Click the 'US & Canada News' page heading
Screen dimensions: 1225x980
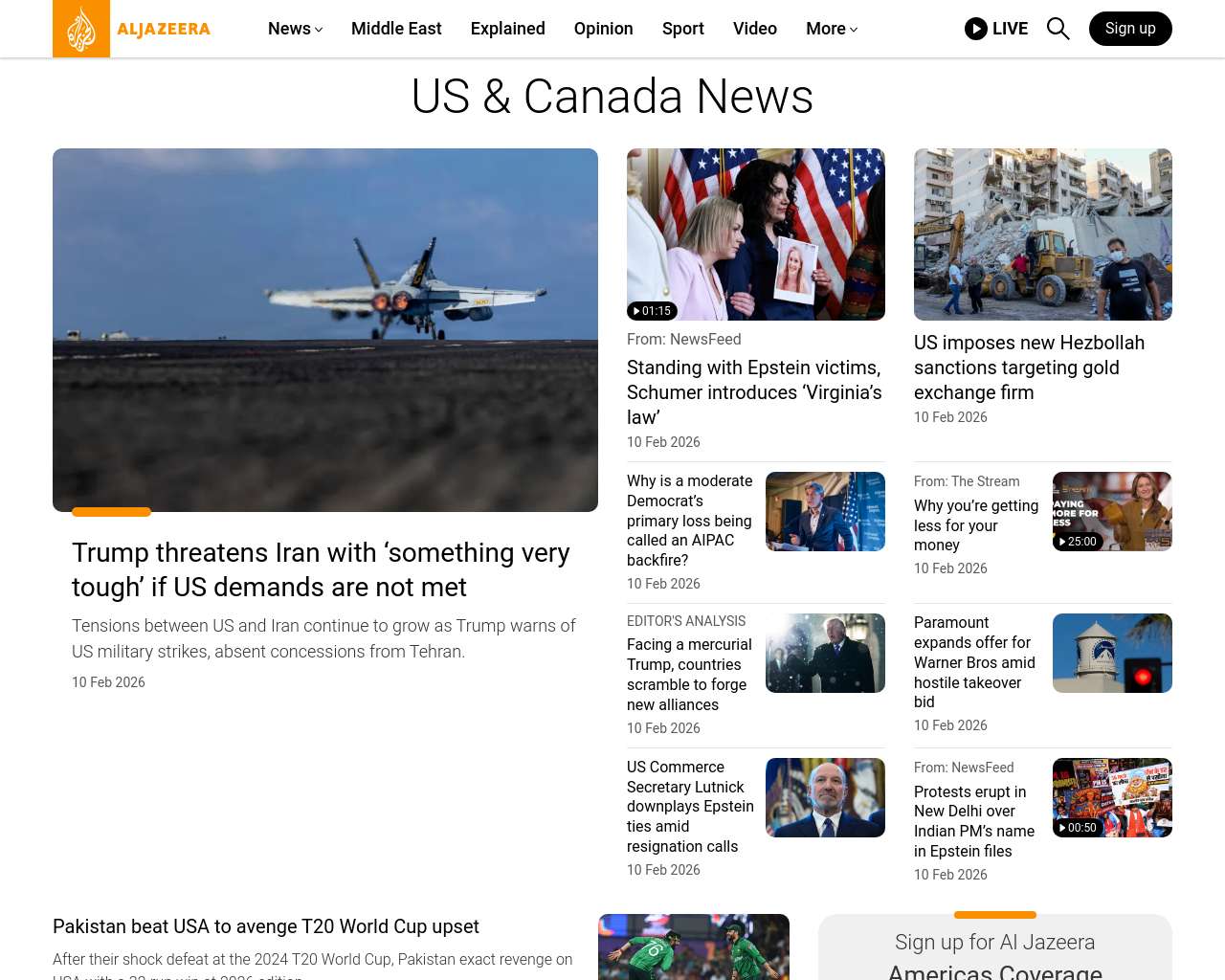612,97
